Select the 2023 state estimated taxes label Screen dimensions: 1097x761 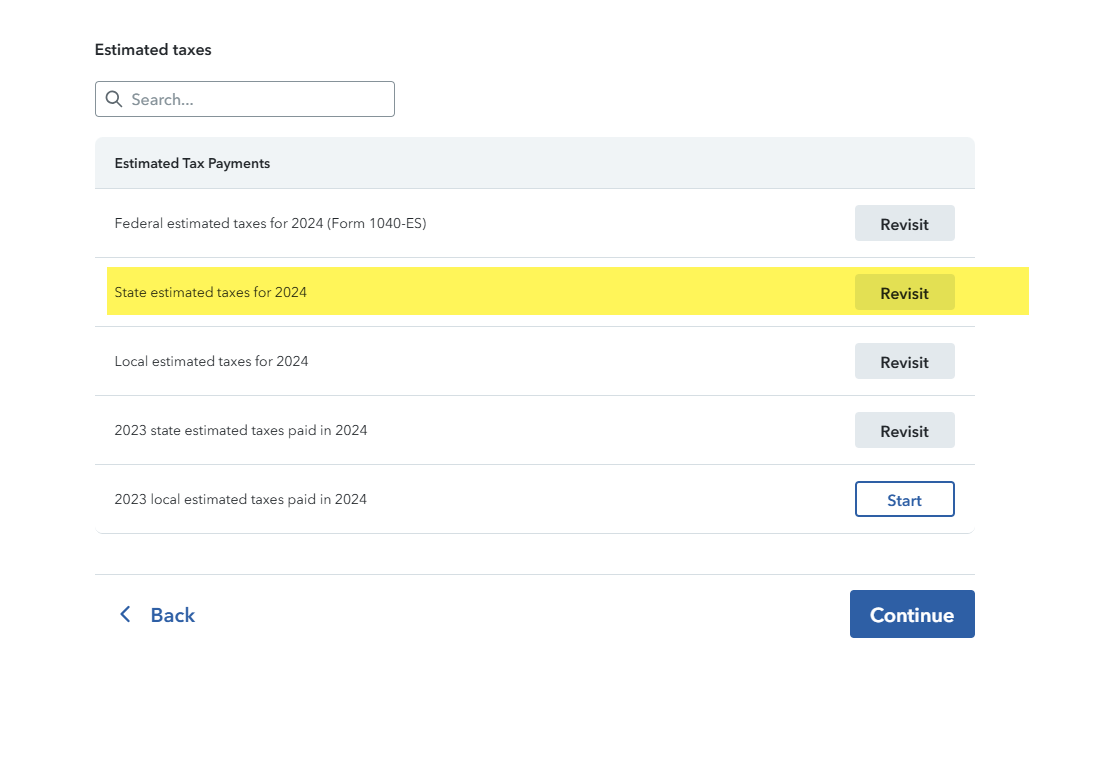point(240,431)
